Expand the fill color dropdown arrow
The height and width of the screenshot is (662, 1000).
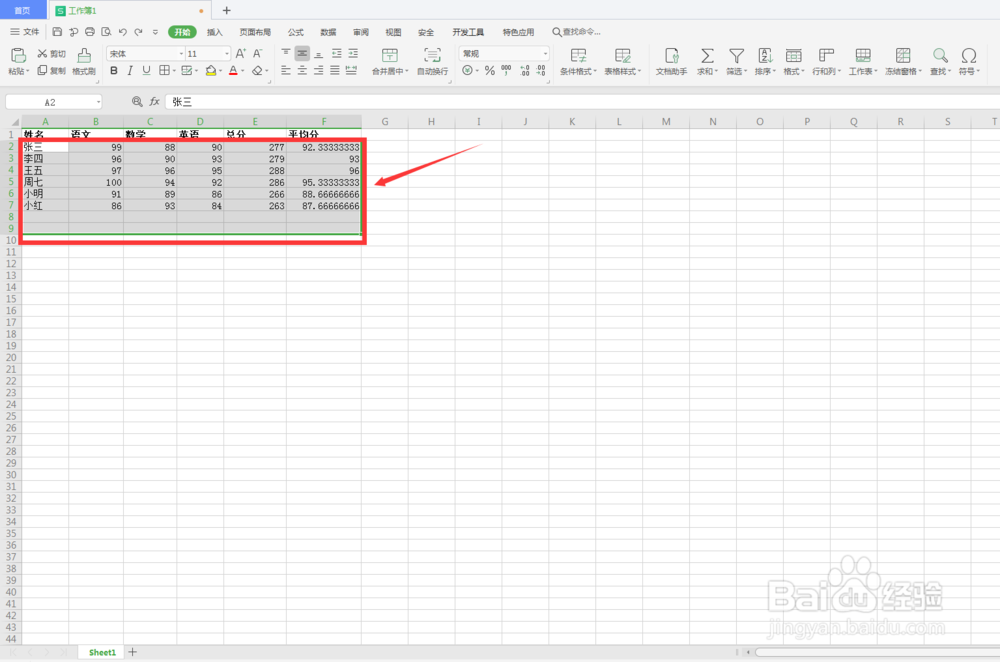[x=220, y=71]
